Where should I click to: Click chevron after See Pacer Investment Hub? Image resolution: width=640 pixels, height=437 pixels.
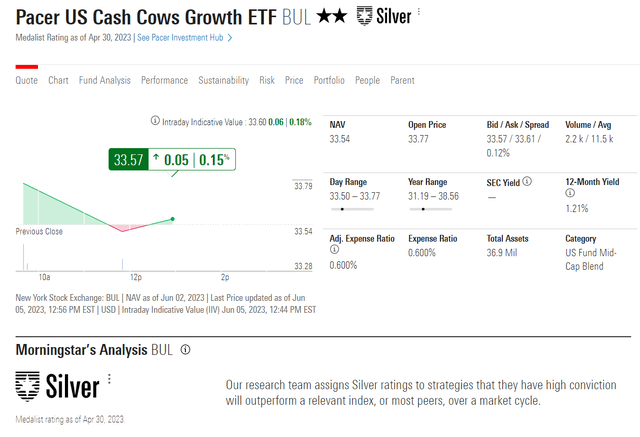coord(230,38)
